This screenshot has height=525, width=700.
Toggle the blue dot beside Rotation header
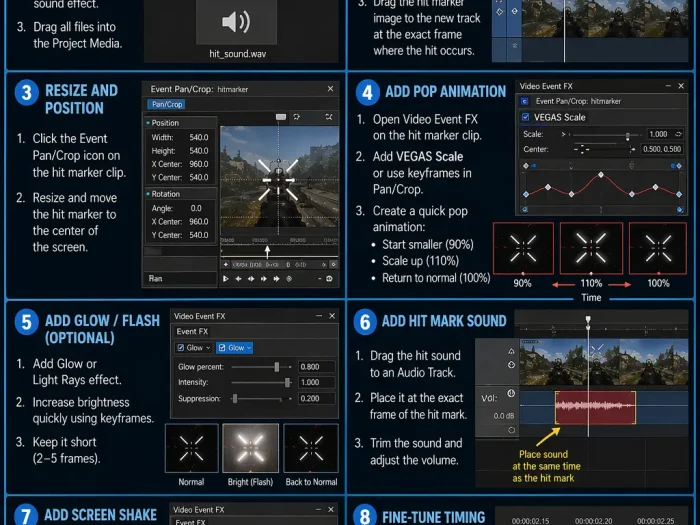(x=148, y=194)
